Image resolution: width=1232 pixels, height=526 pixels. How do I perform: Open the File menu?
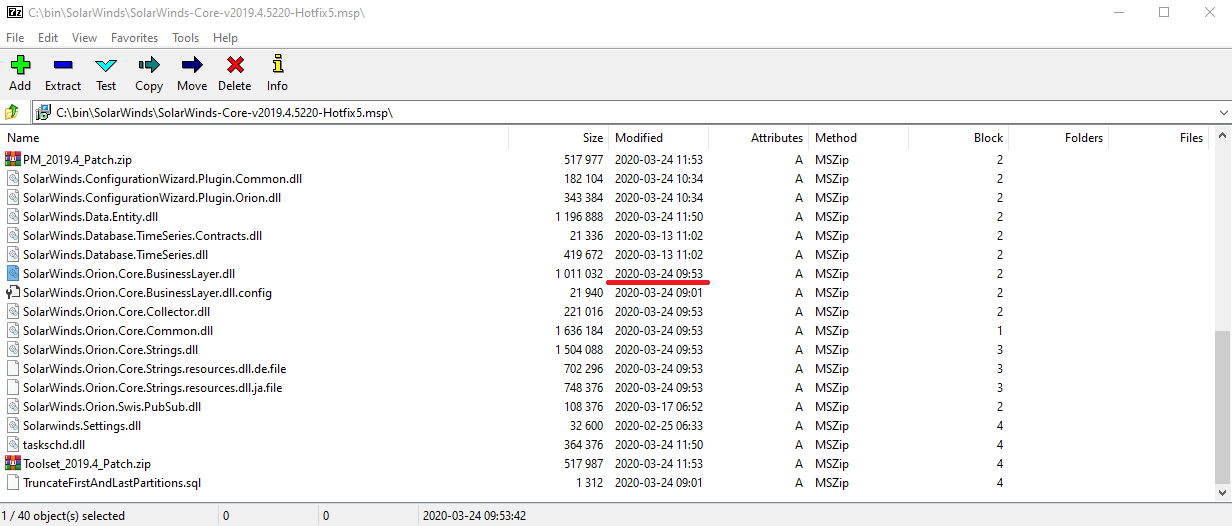[15, 38]
